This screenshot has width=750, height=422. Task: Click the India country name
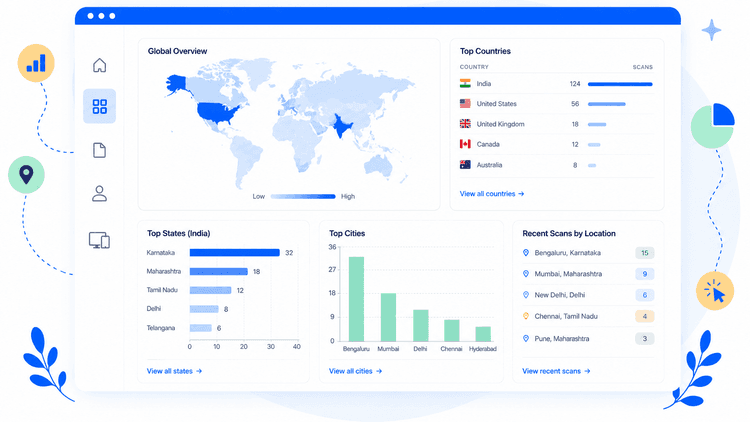coord(484,83)
